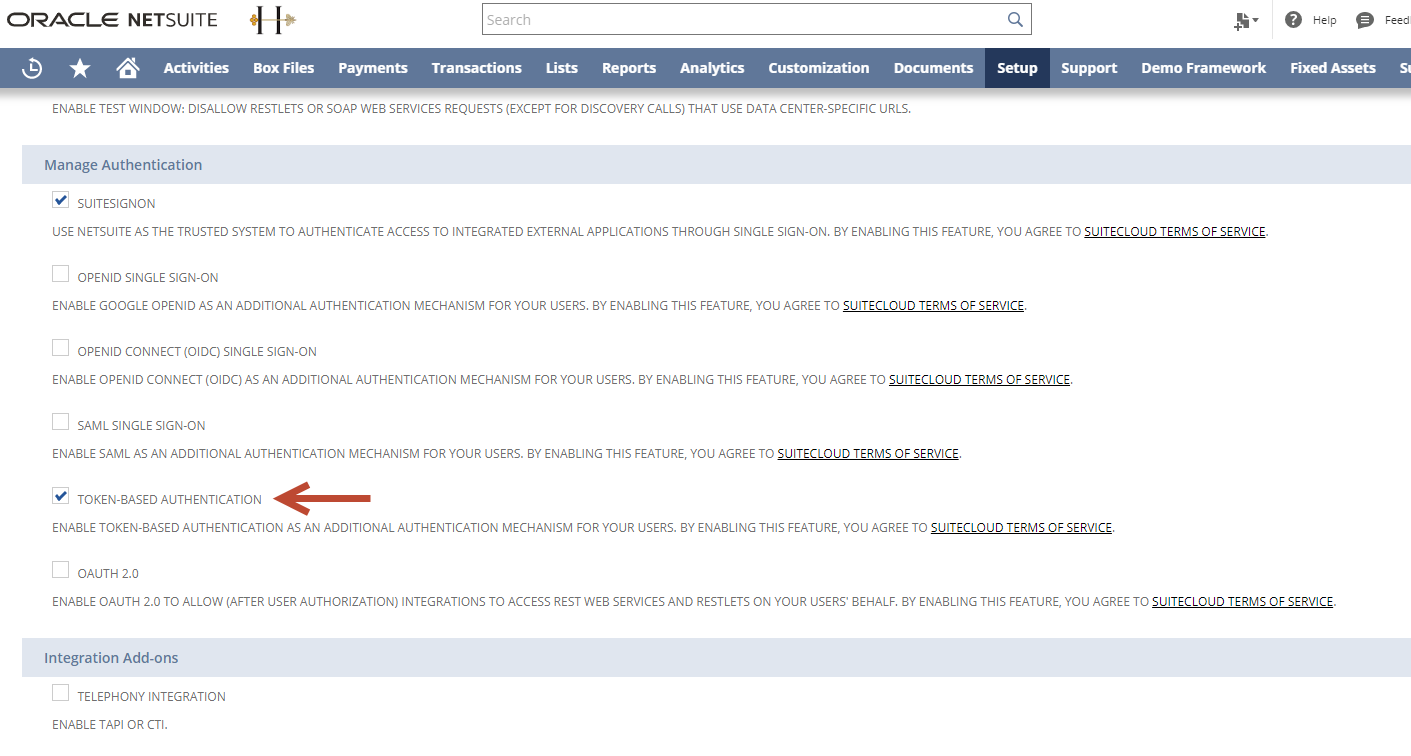Click the Help text link
This screenshot has width=1411, height=756.
pos(1324,20)
